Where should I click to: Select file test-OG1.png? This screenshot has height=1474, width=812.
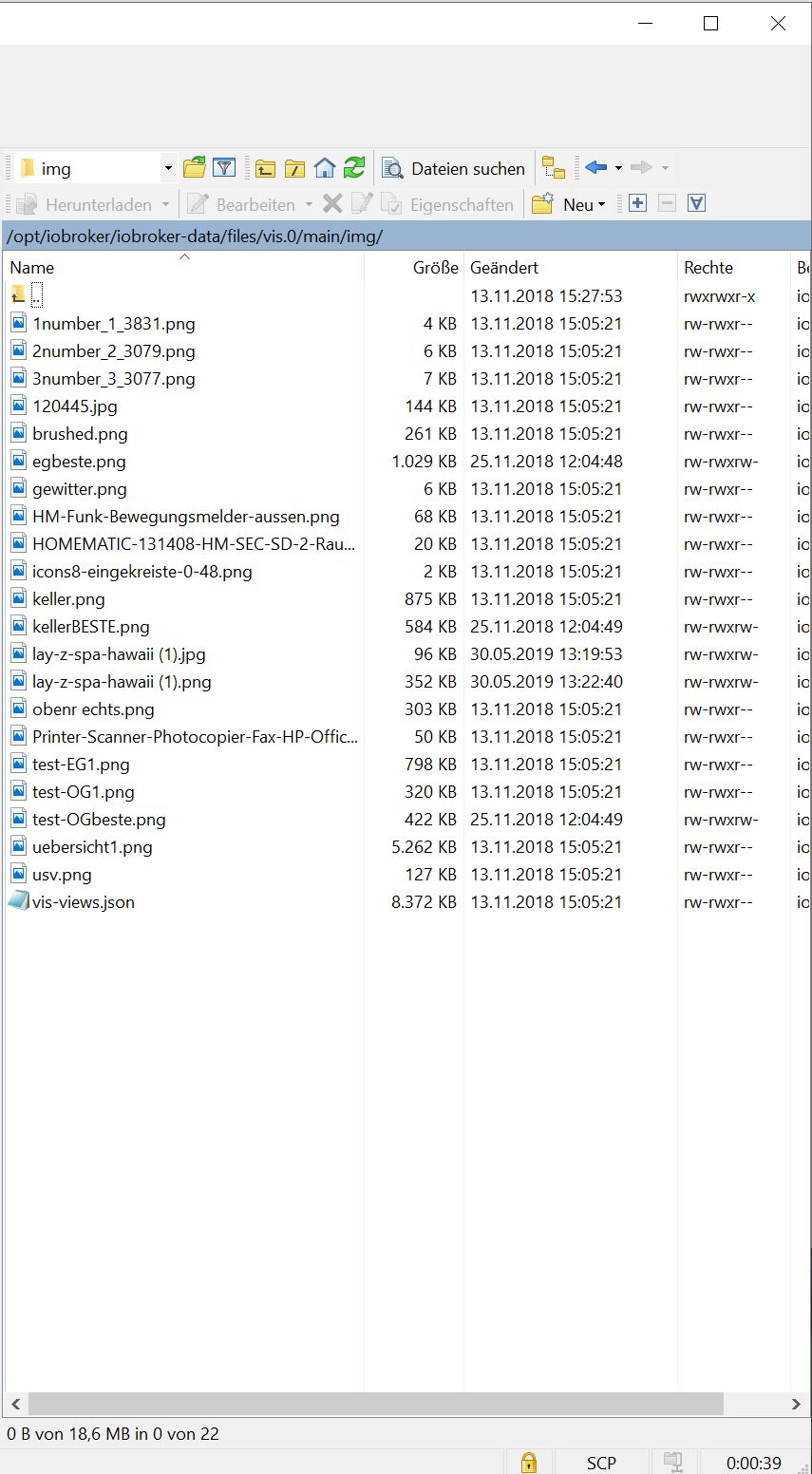tap(83, 792)
